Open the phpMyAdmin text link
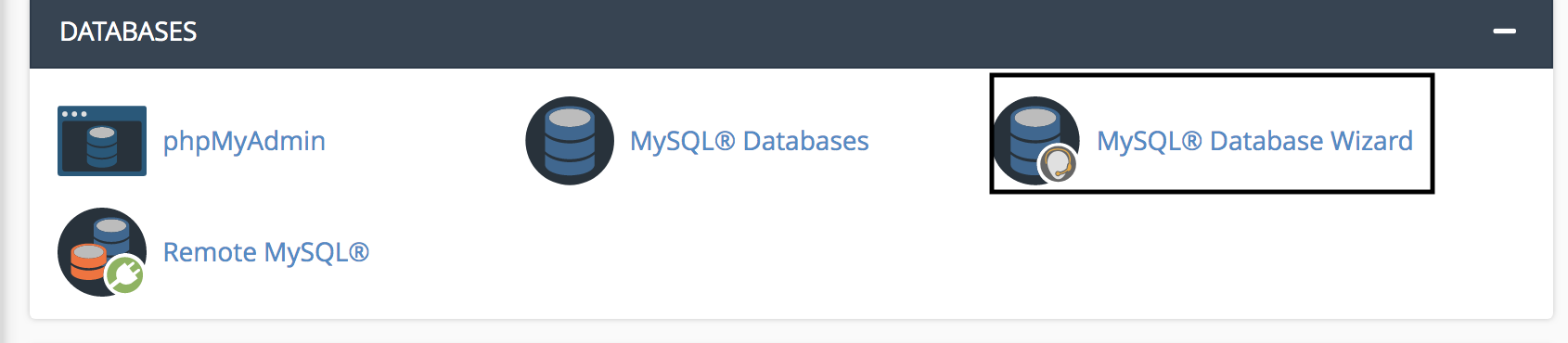Screen dimensions: 1568x343 point(244,141)
